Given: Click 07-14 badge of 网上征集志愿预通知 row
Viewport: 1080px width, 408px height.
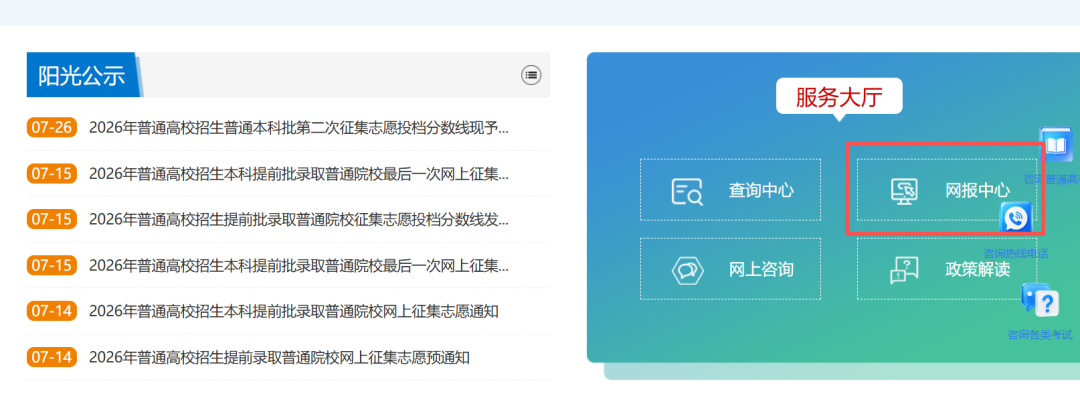Looking at the screenshot, I should [x=52, y=358].
